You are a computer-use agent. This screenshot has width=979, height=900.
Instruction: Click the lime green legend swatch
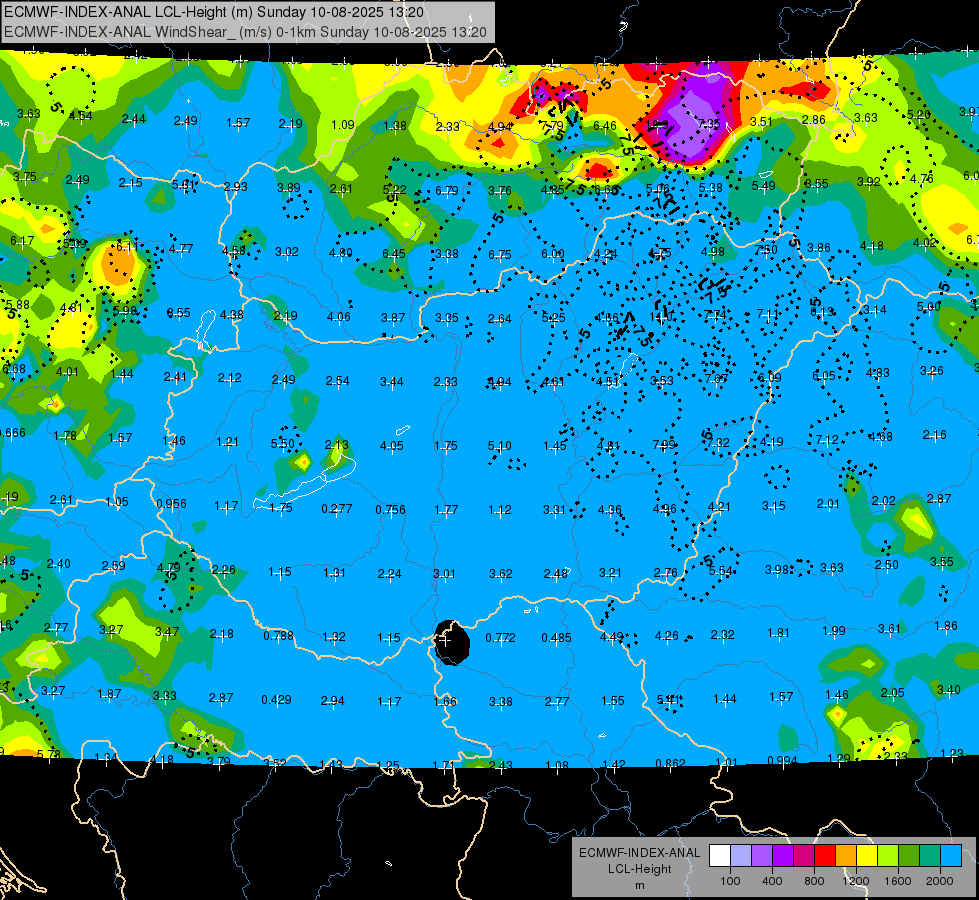(x=888, y=855)
